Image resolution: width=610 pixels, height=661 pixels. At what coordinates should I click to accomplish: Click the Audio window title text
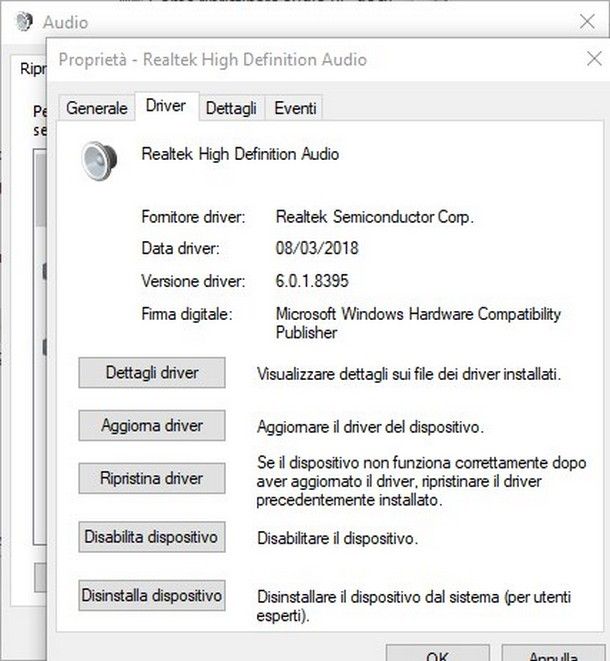(65, 22)
